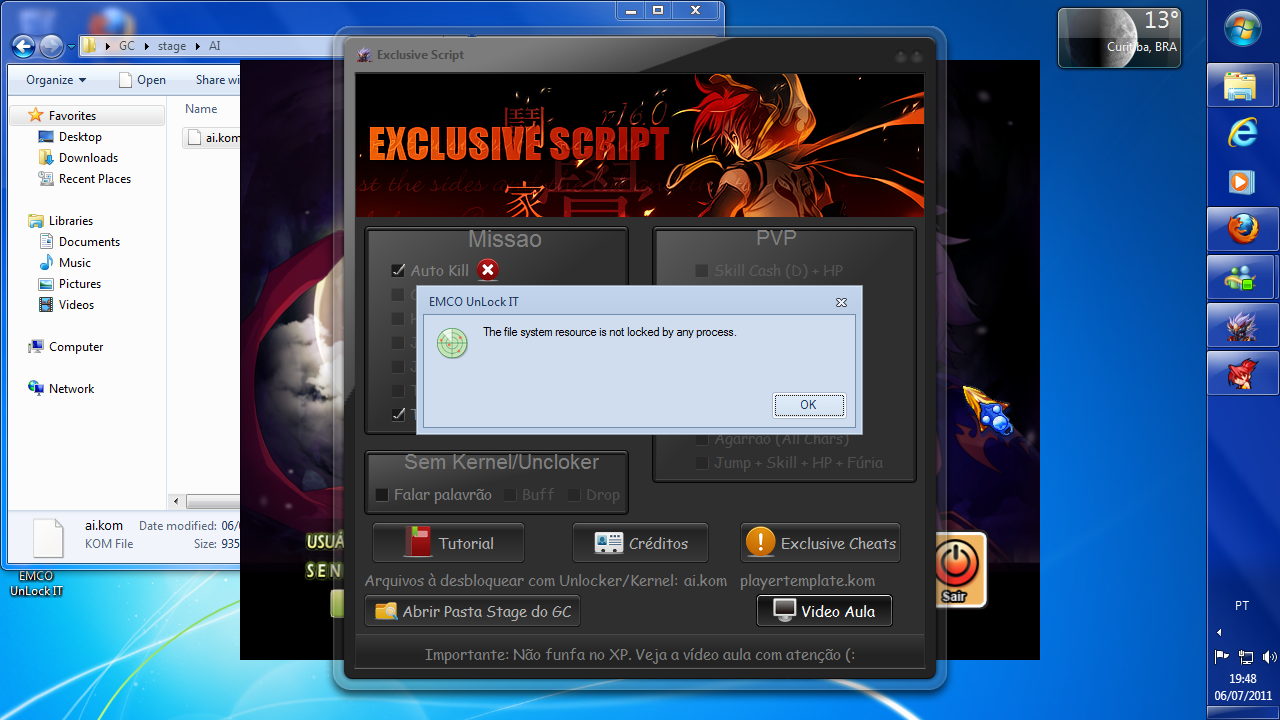Click the Curitiba weather gadget

pyautogui.click(x=1119, y=38)
